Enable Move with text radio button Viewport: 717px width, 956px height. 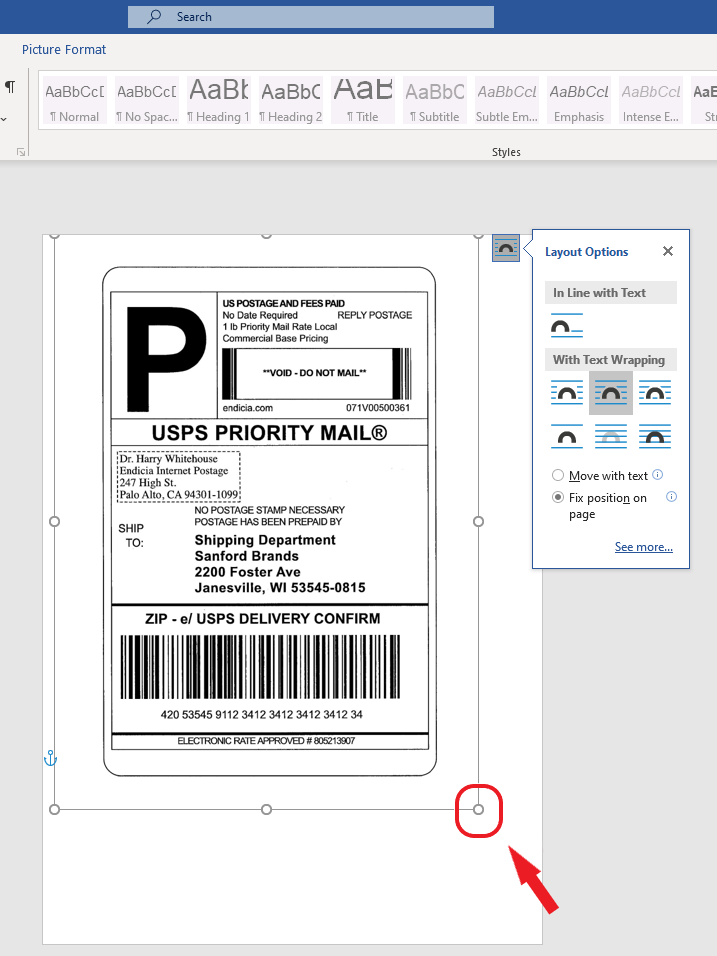[x=558, y=476]
